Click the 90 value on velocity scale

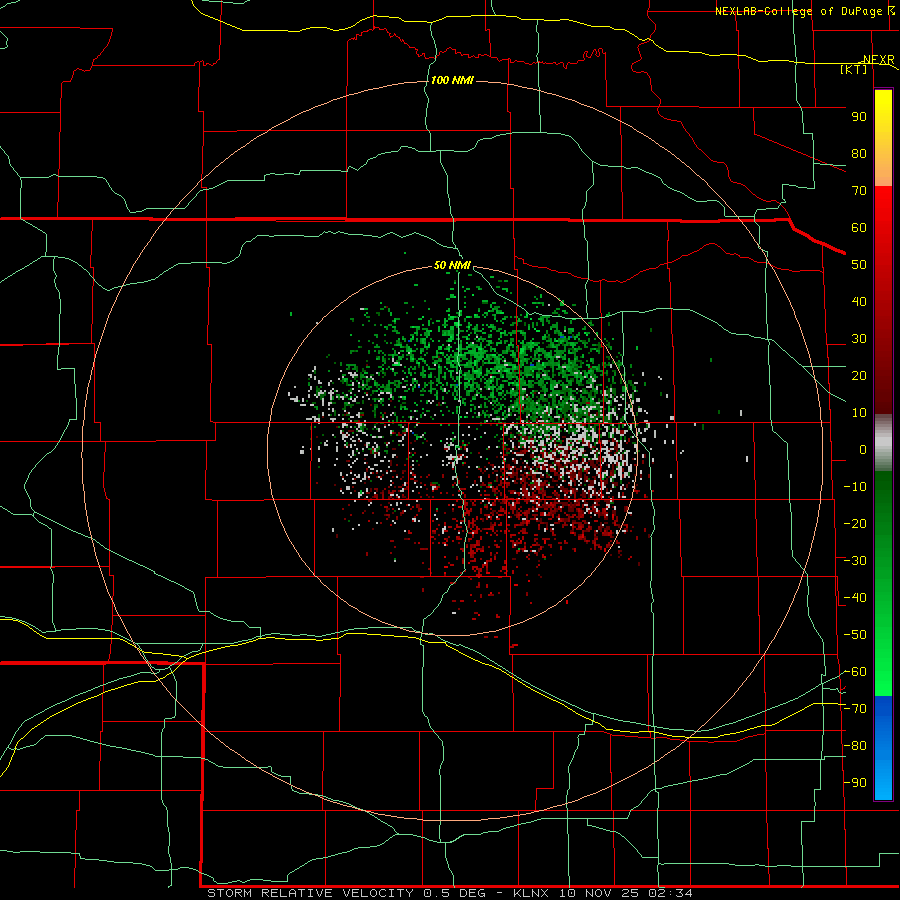coord(859,117)
